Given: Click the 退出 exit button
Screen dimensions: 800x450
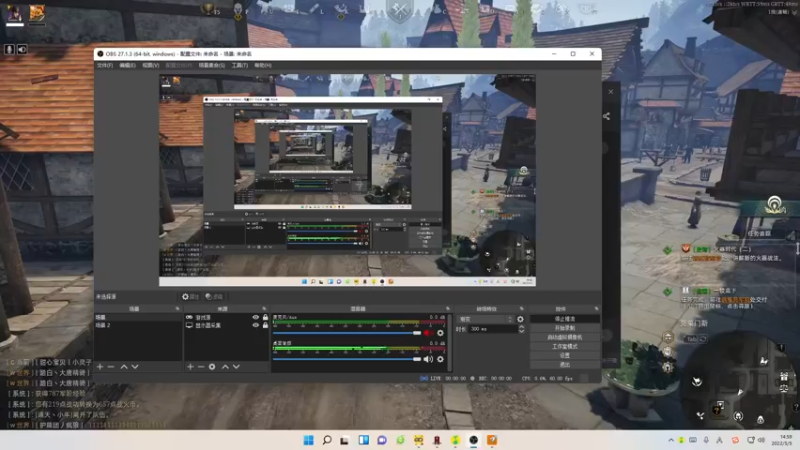Looking at the screenshot, I should point(565,365).
